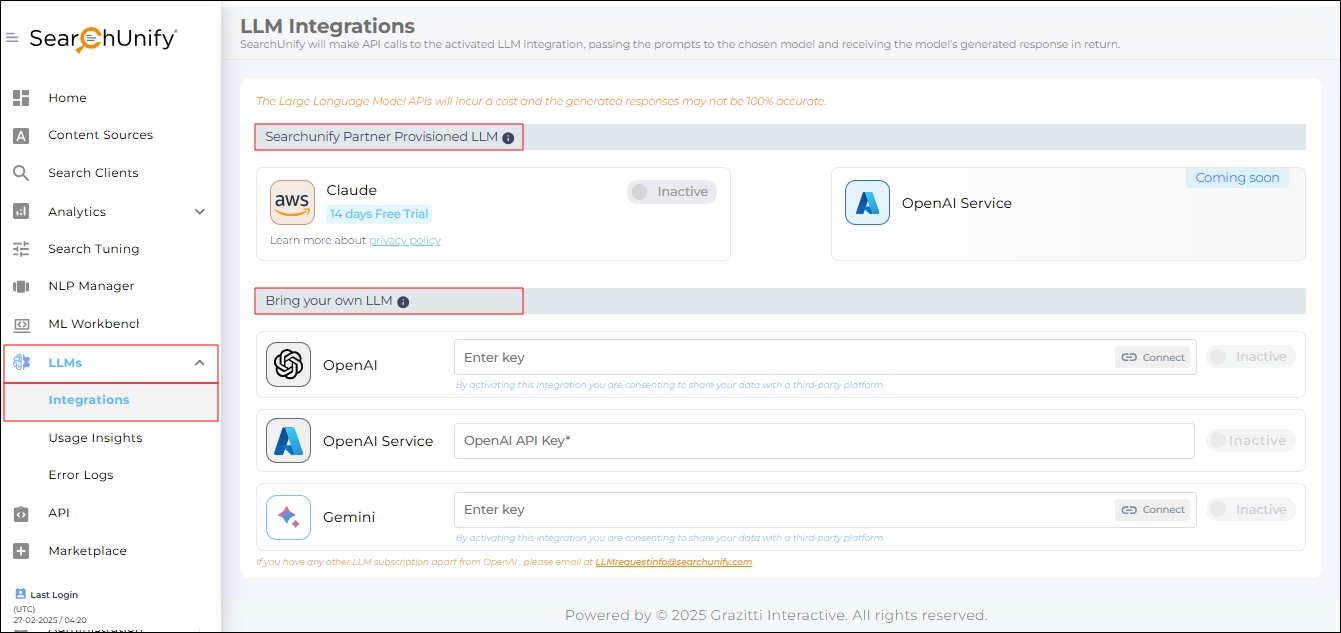The width and height of the screenshot is (1341, 633).
Task: Click the hamburger menu icon beside the logo
Action: click(x=12, y=38)
